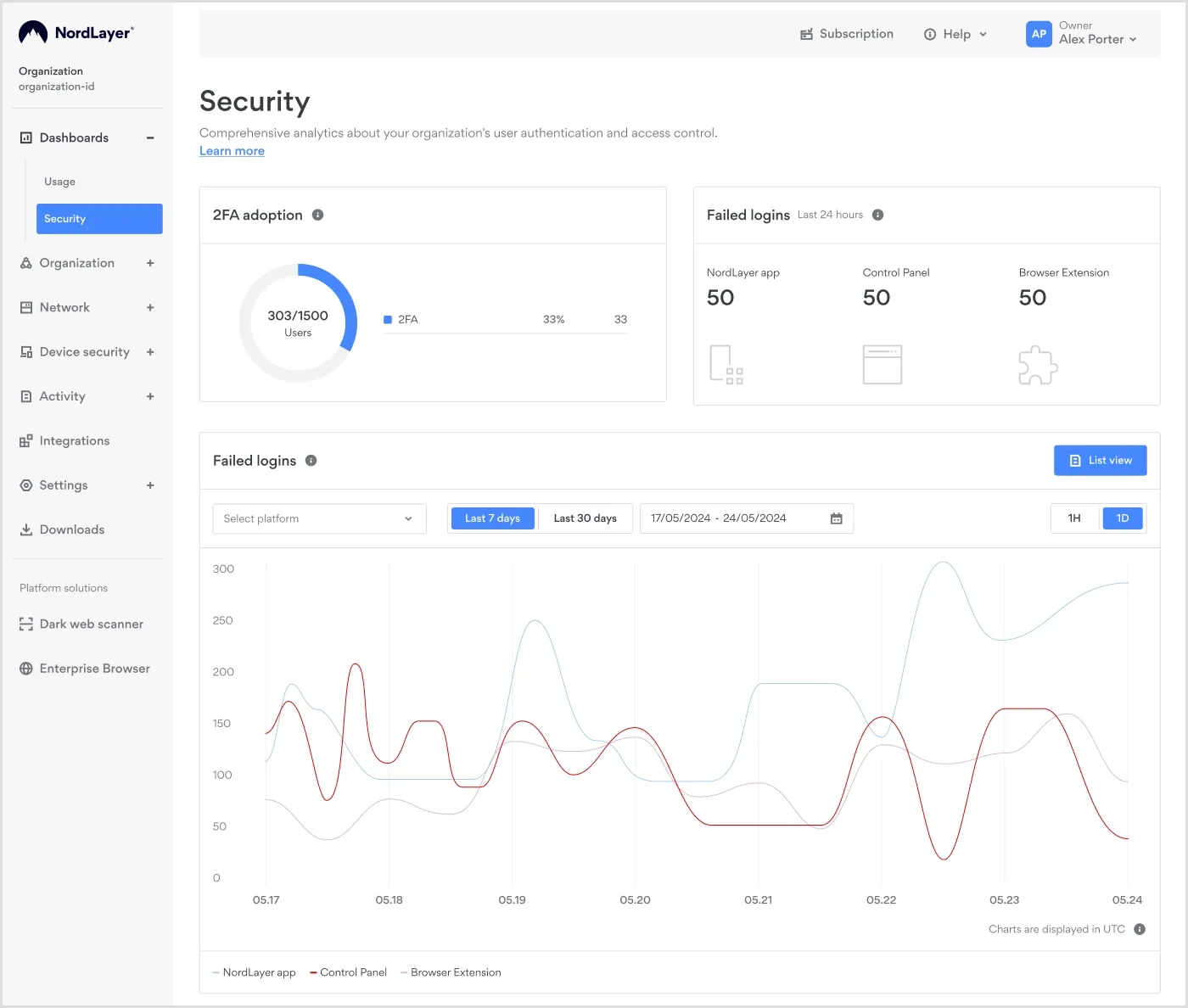Image resolution: width=1188 pixels, height=1008 pixels.
Task: Click the Activity sidebar icon
Action: (26, 396)
